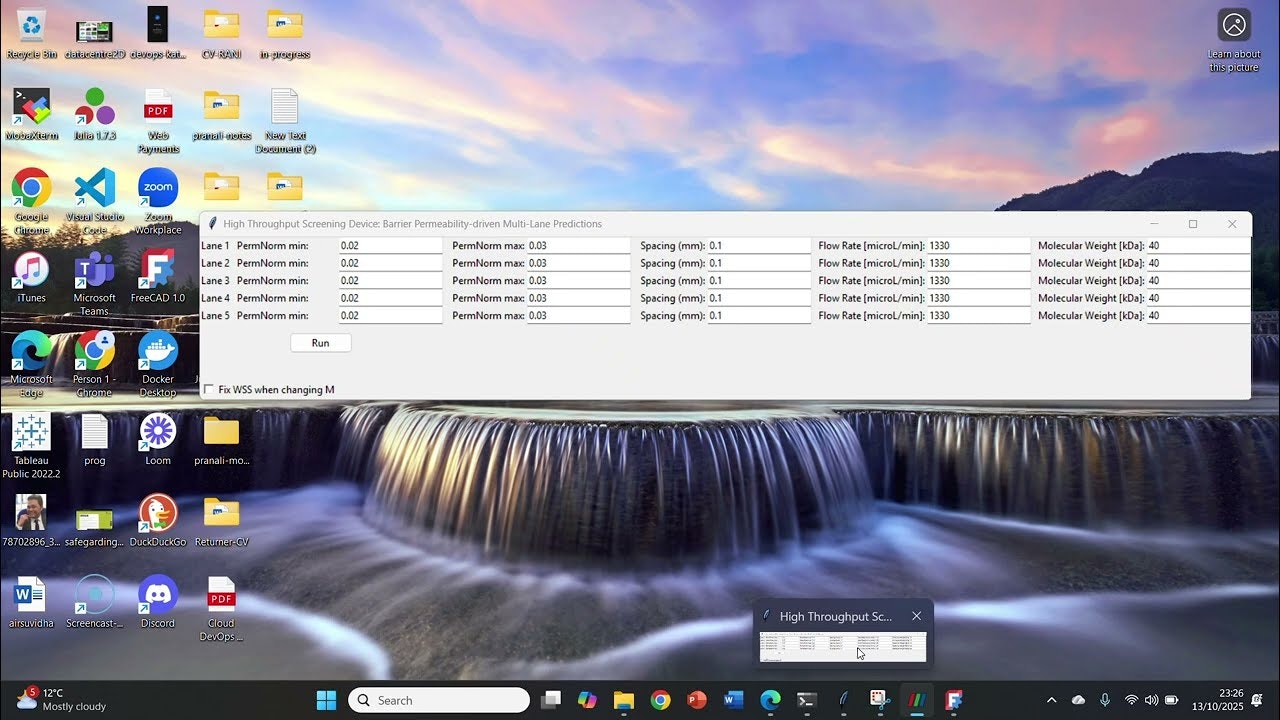Click the Run button
The width and height of the screenshot is (1280, 720).
320,343
